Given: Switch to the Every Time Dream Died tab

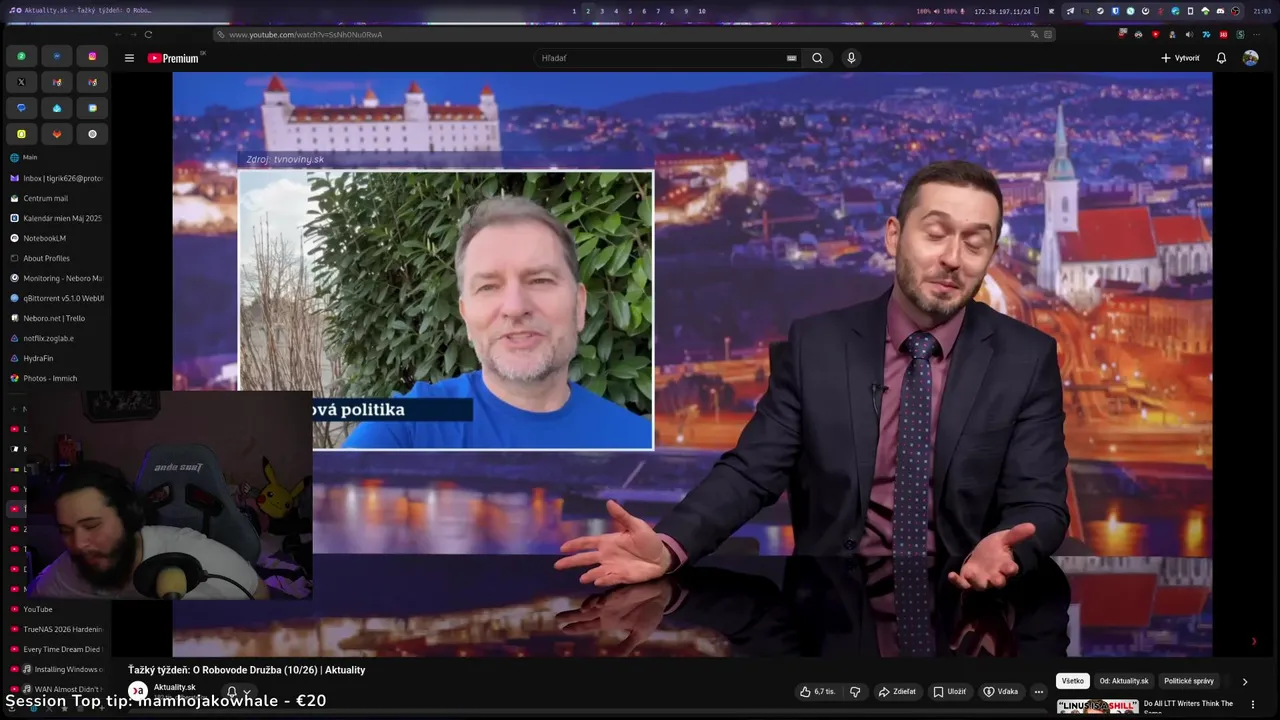Looking at the screenshot, I should [55, 649].
